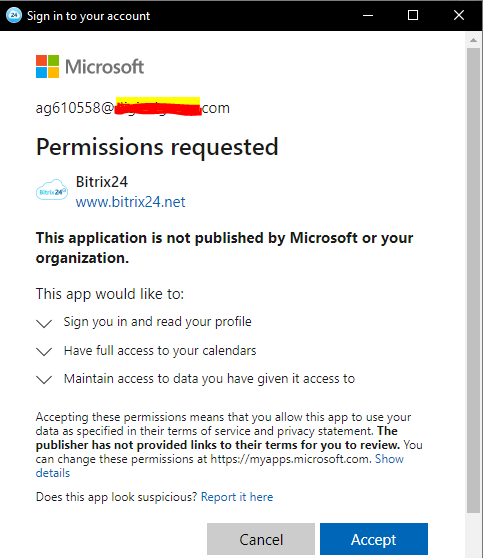Click the scrollbar up arrow
The width and height of the screenshot is (483, 558).
[473, 40]
